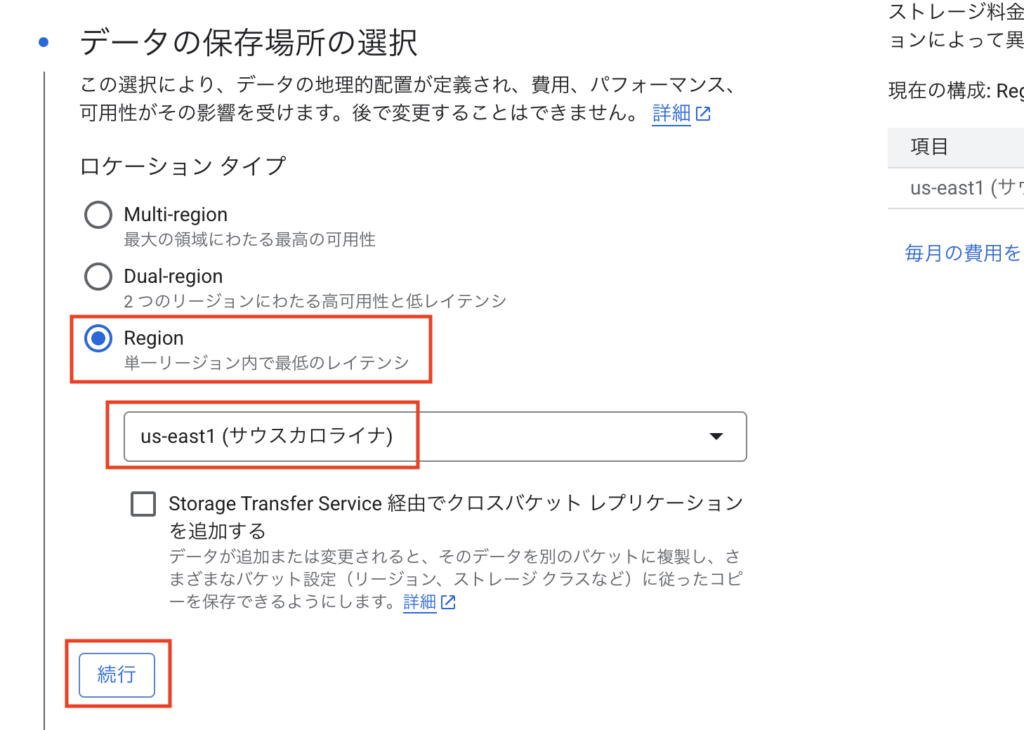Image resolution: width=1024 pixels, height=730 pixels.
Task: Click the 続行 button
Action: (117, 675)
